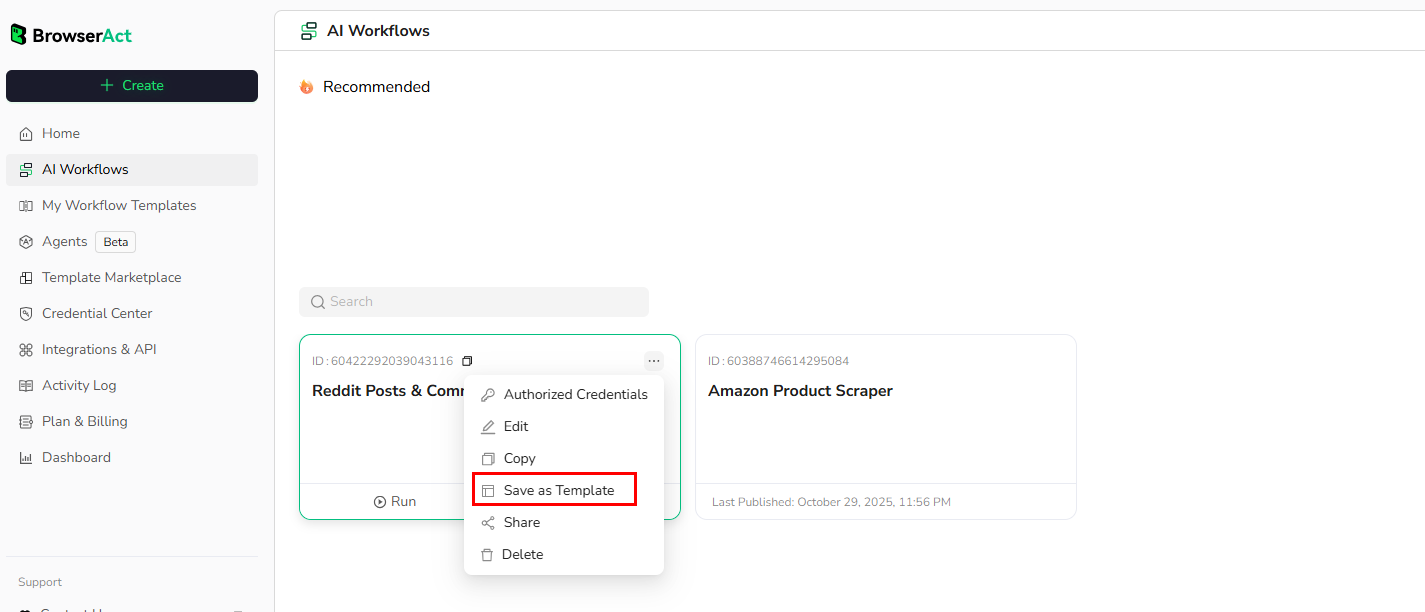Viewport: 1425px width, 612px height.
Task: Click the workflow Search field
Action: (474, 302)
